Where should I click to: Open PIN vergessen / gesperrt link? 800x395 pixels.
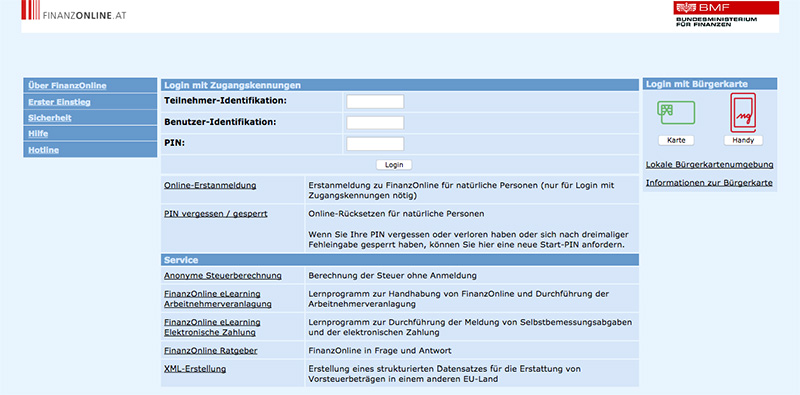pos(215,214)
